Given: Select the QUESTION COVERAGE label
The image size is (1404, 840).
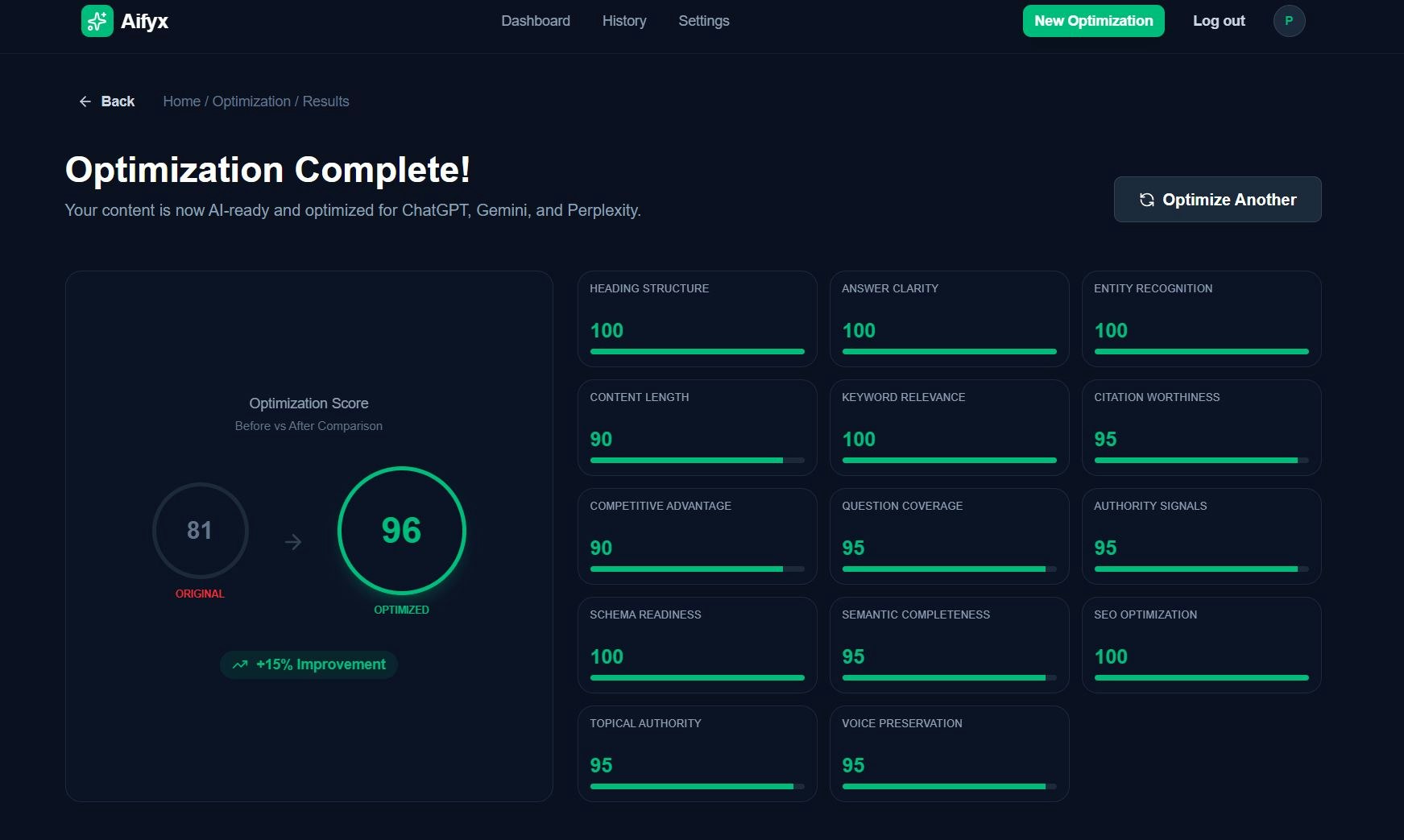Looking at the screenshot, I should coord(902,506).
